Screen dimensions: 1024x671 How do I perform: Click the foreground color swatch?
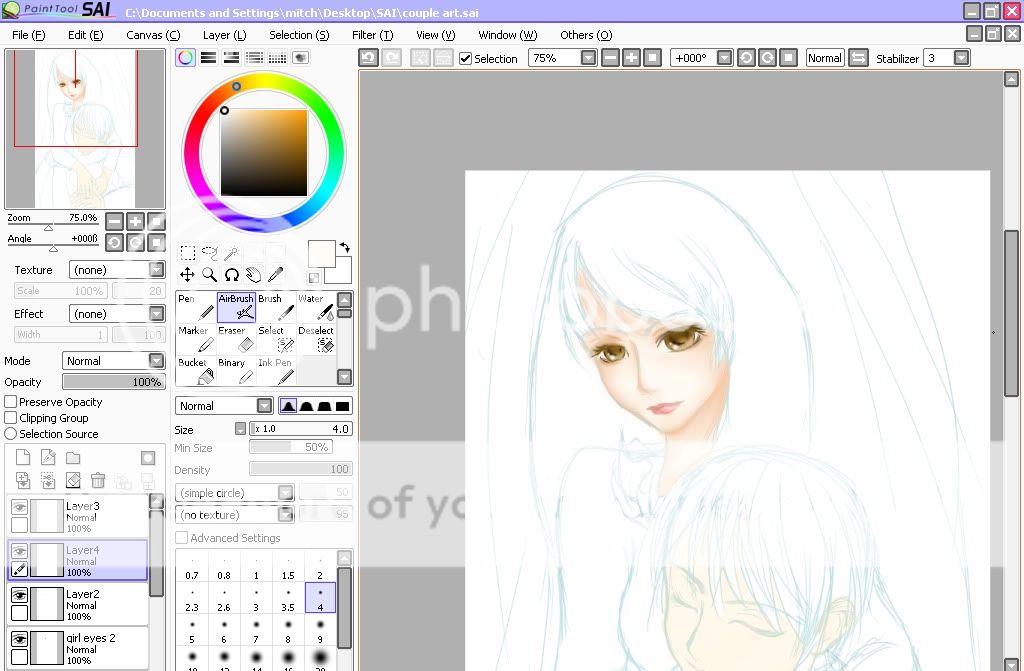click(x=321, y=253)
